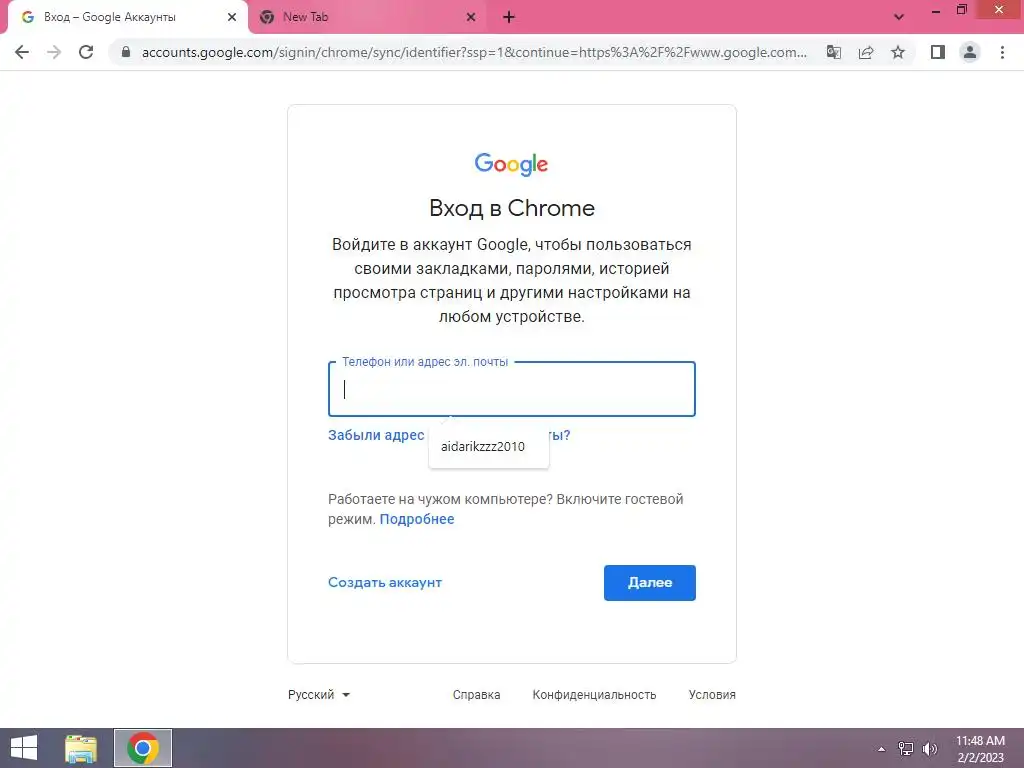The height and width of the screenshot is (768, 1024).
Task: Click the address bar URL
Action: click(x=474, y=52)
